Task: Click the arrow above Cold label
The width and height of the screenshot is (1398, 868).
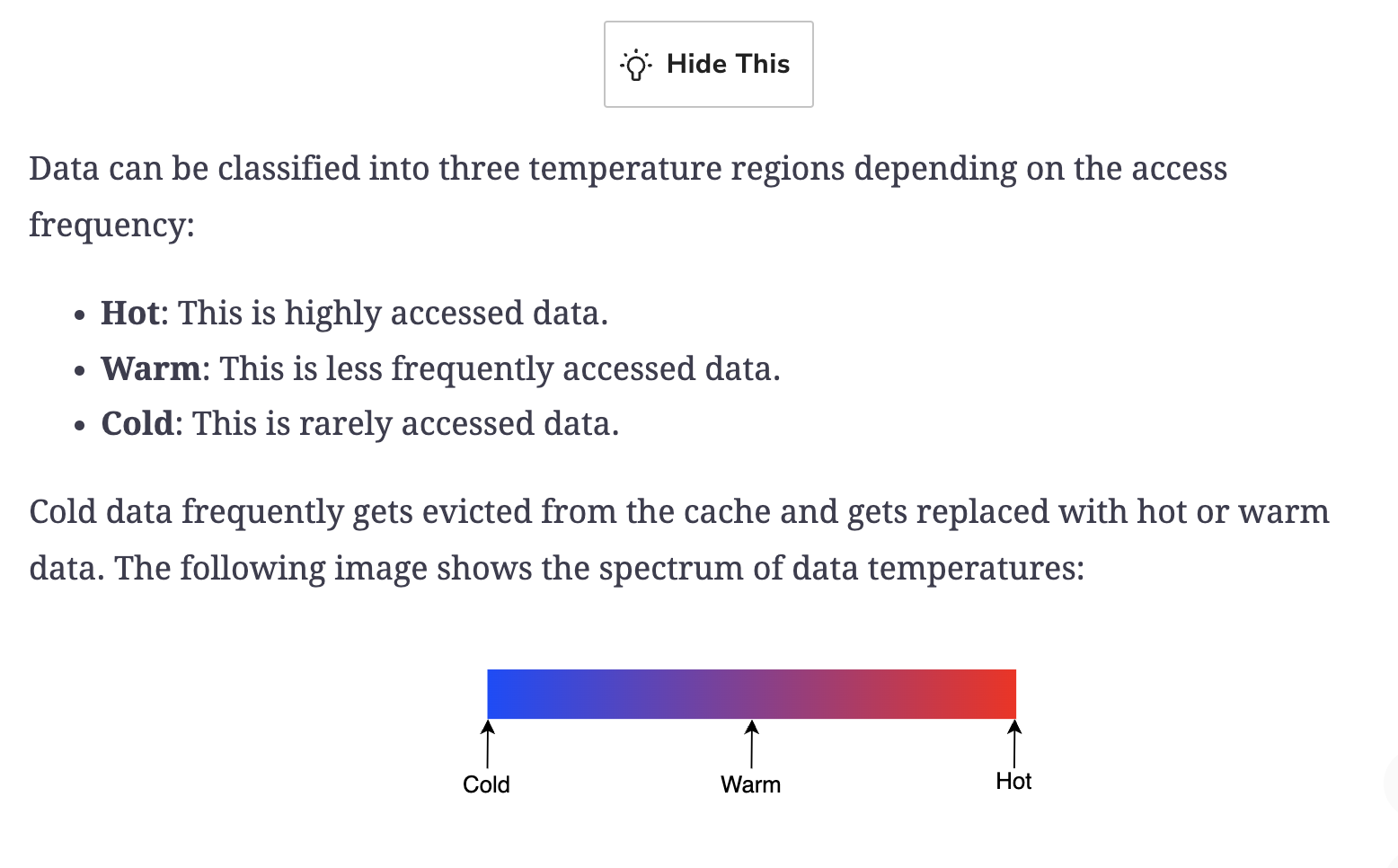Action: coord(487,744)
